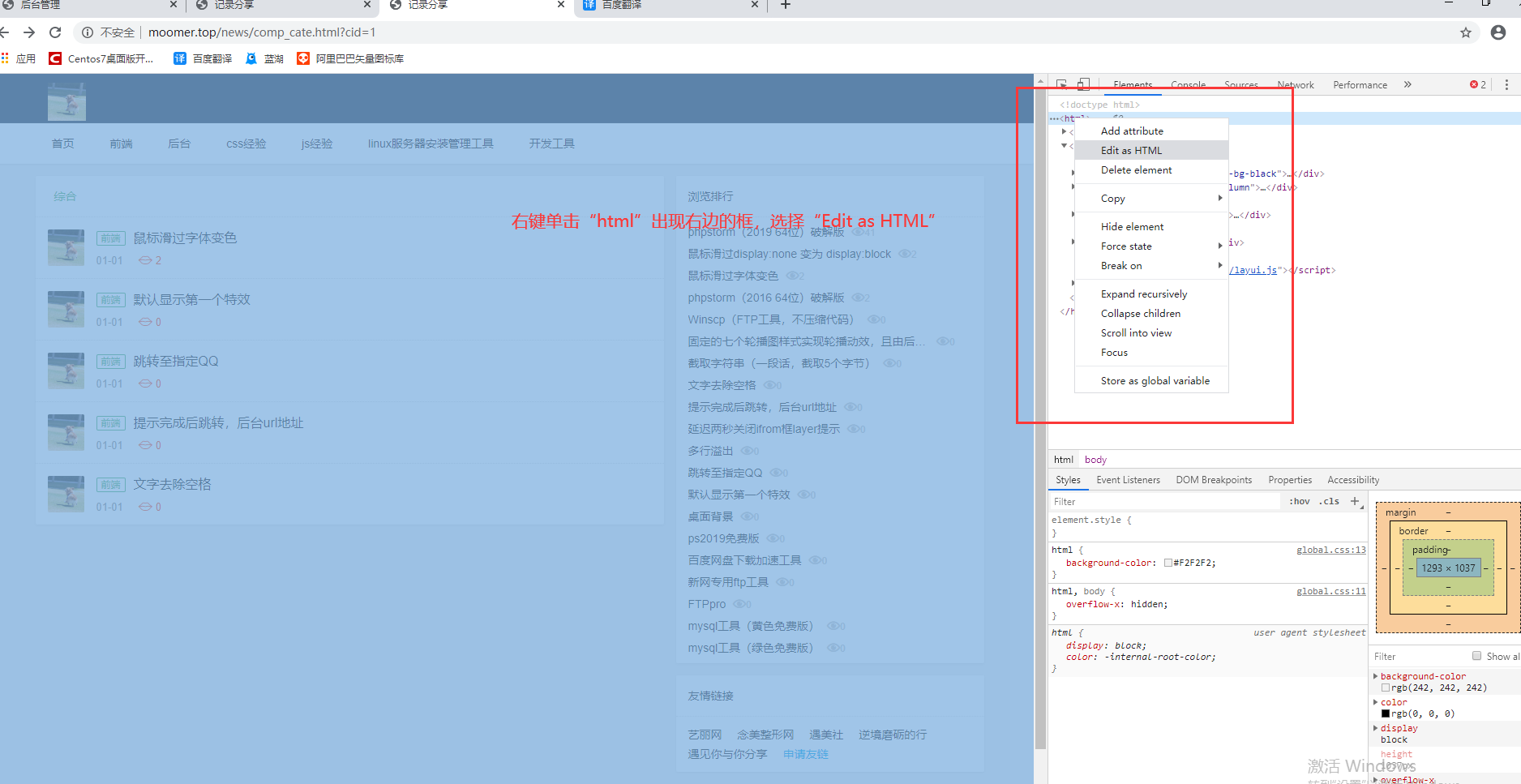The width and height of the screenshot is (1521, 784).
Task: Choose Collapse children menu item
Action: tap(1151, 314)
